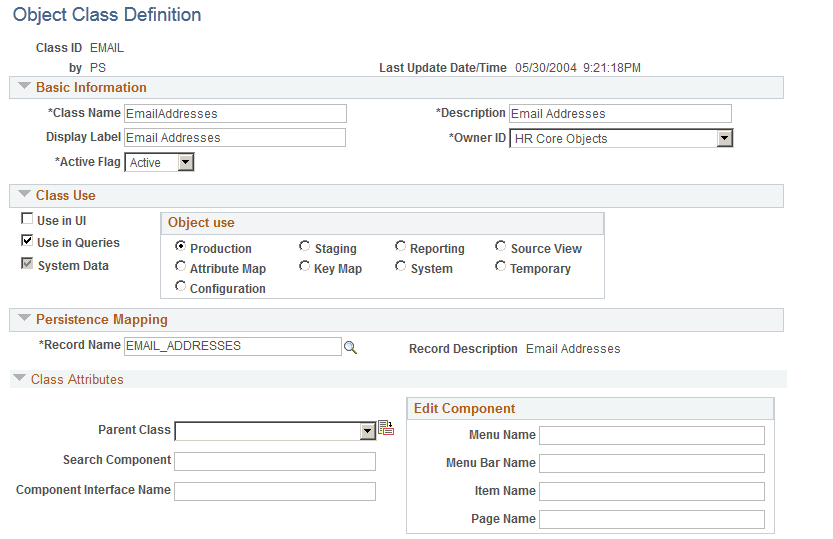
Task: Choose the Source View radio option
Action: click(x=500, y=246)
